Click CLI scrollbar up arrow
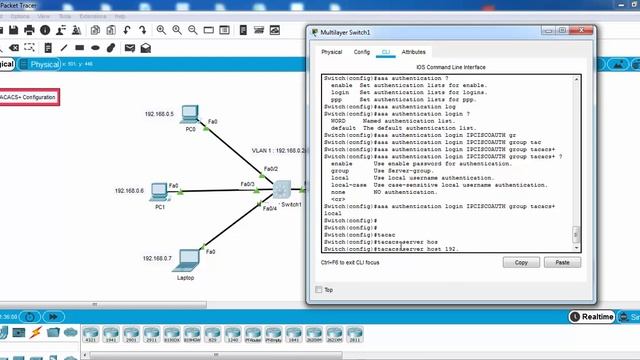Viewport: 640px width, 360px height. point(576,79)
